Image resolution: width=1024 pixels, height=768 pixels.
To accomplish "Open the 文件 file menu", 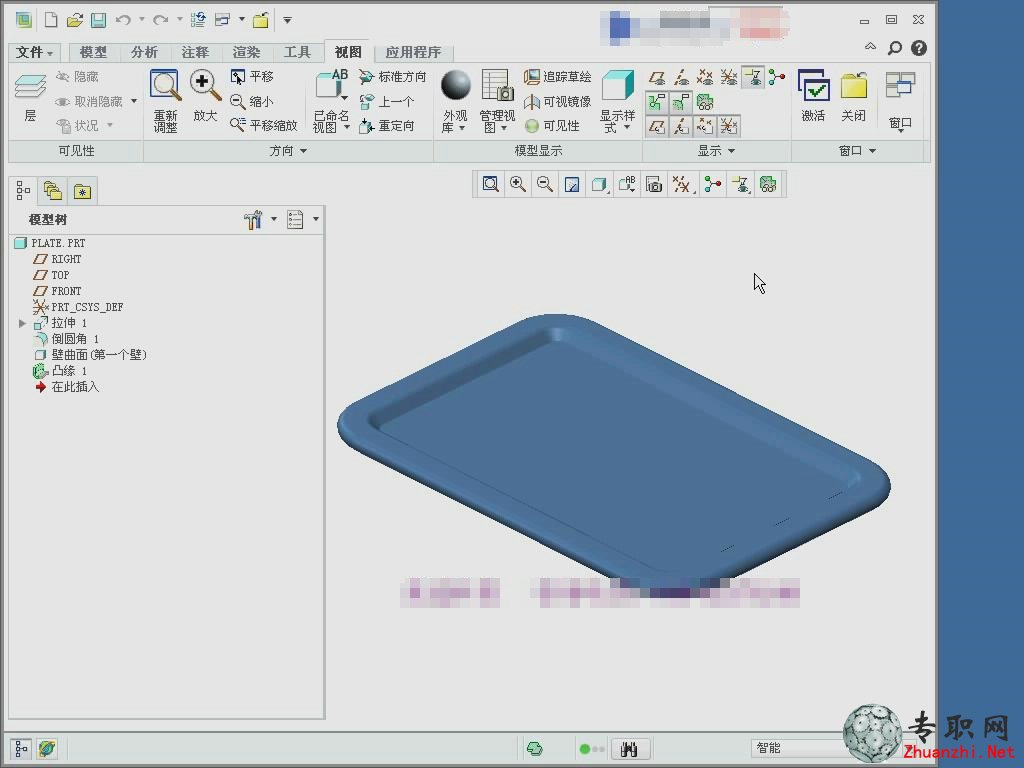I will [34, 52].
